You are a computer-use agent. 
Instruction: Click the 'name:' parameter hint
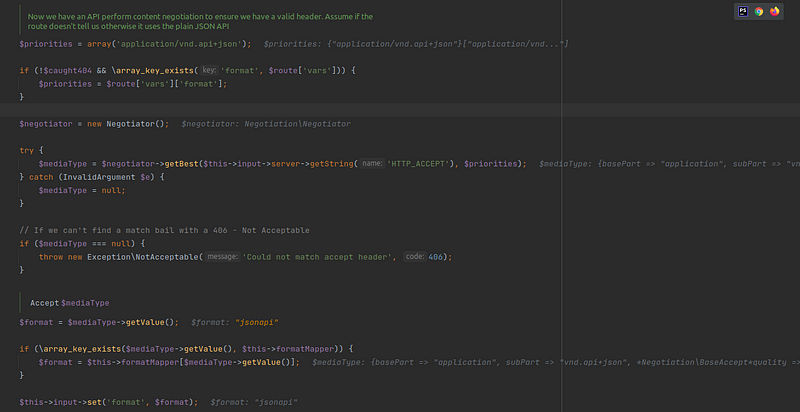(x=372, y=164)
